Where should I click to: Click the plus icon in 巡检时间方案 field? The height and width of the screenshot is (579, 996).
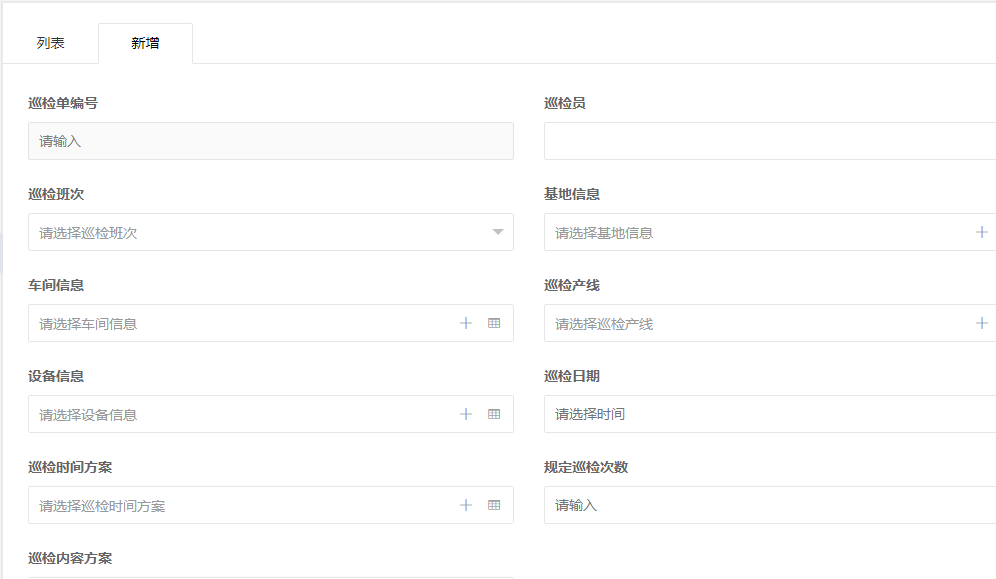click(465, 505)
